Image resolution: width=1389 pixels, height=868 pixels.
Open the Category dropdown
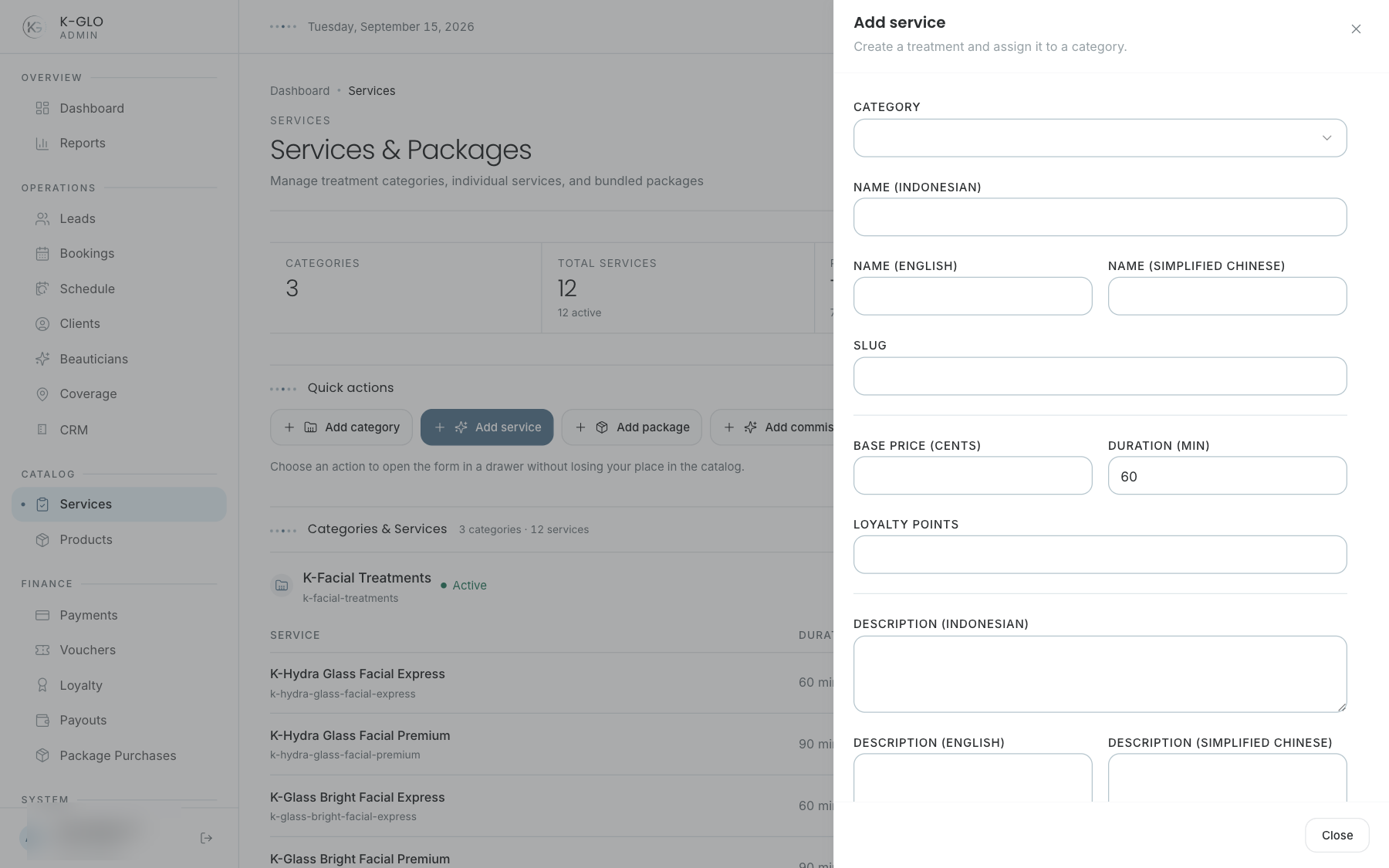pyautogui.click(x=1100, y=138)
